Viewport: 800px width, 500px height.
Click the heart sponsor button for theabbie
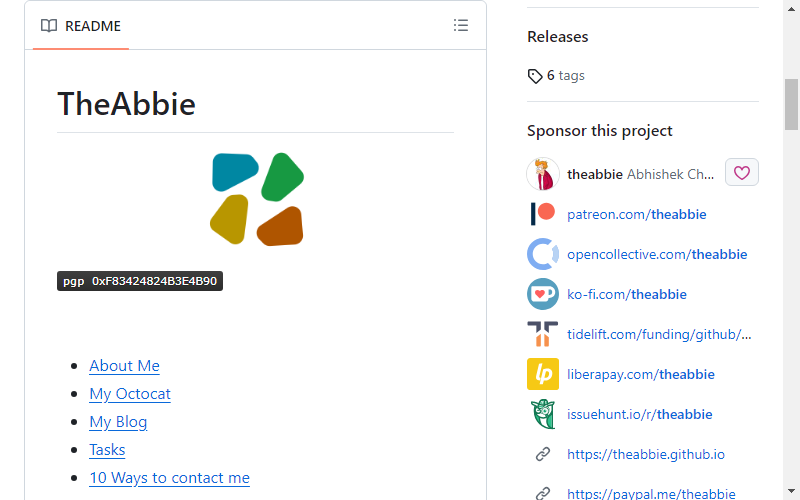tap(741, 172)
